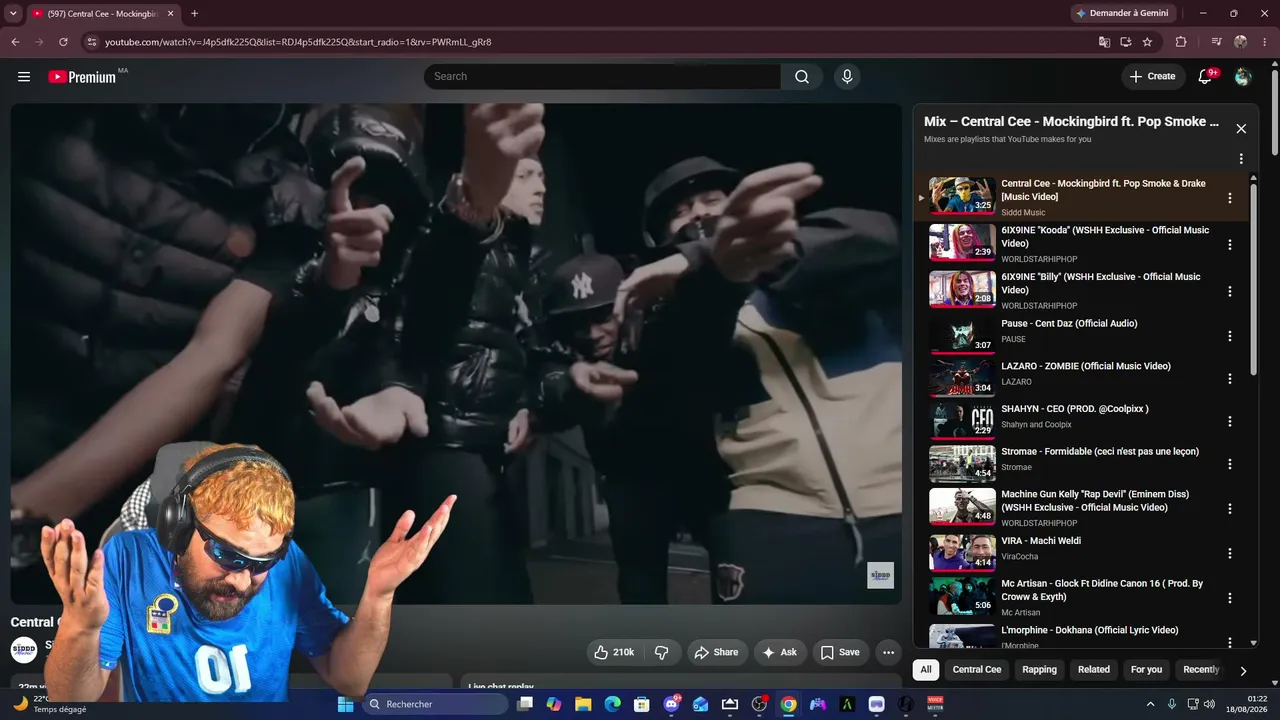Click the browser address bar URL
The image size is (1280, 720).
298,42
